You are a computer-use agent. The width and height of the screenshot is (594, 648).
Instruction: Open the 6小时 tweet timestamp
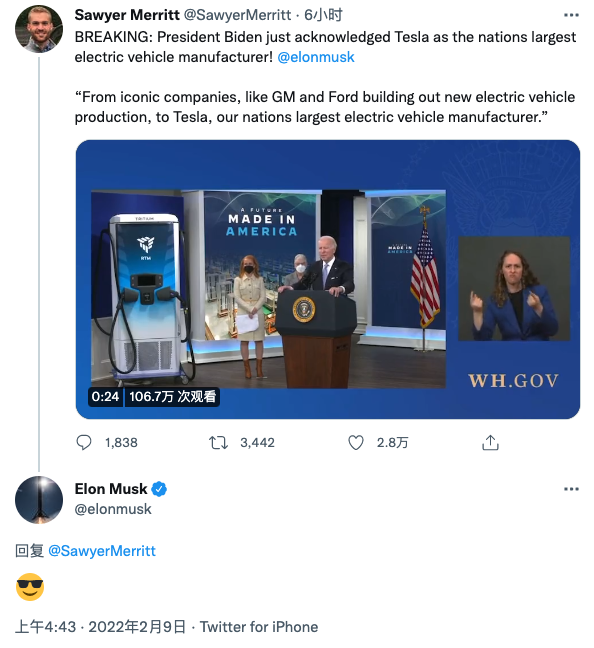click(x=323, y=15)
